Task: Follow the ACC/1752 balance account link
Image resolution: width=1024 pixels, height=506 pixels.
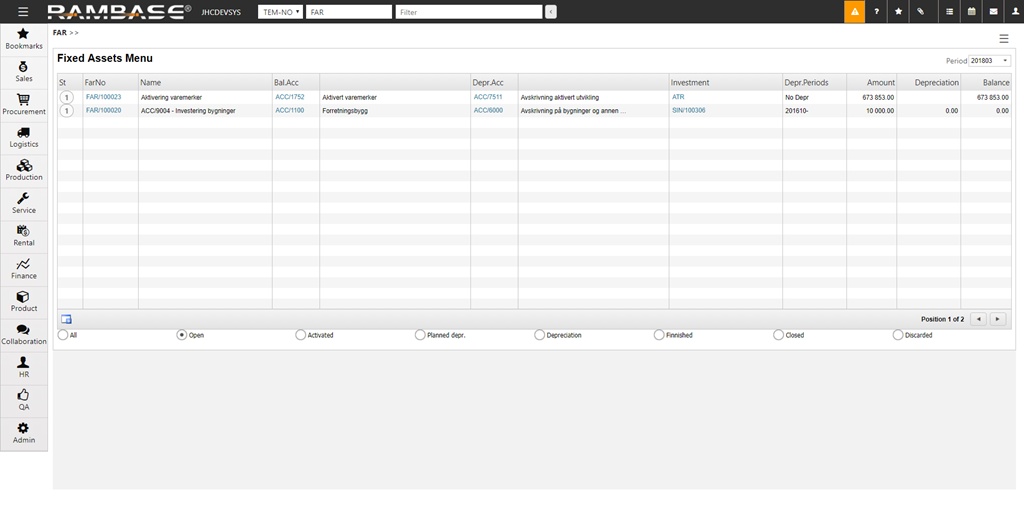Action: pyautogui.click(x=289, y=97)
